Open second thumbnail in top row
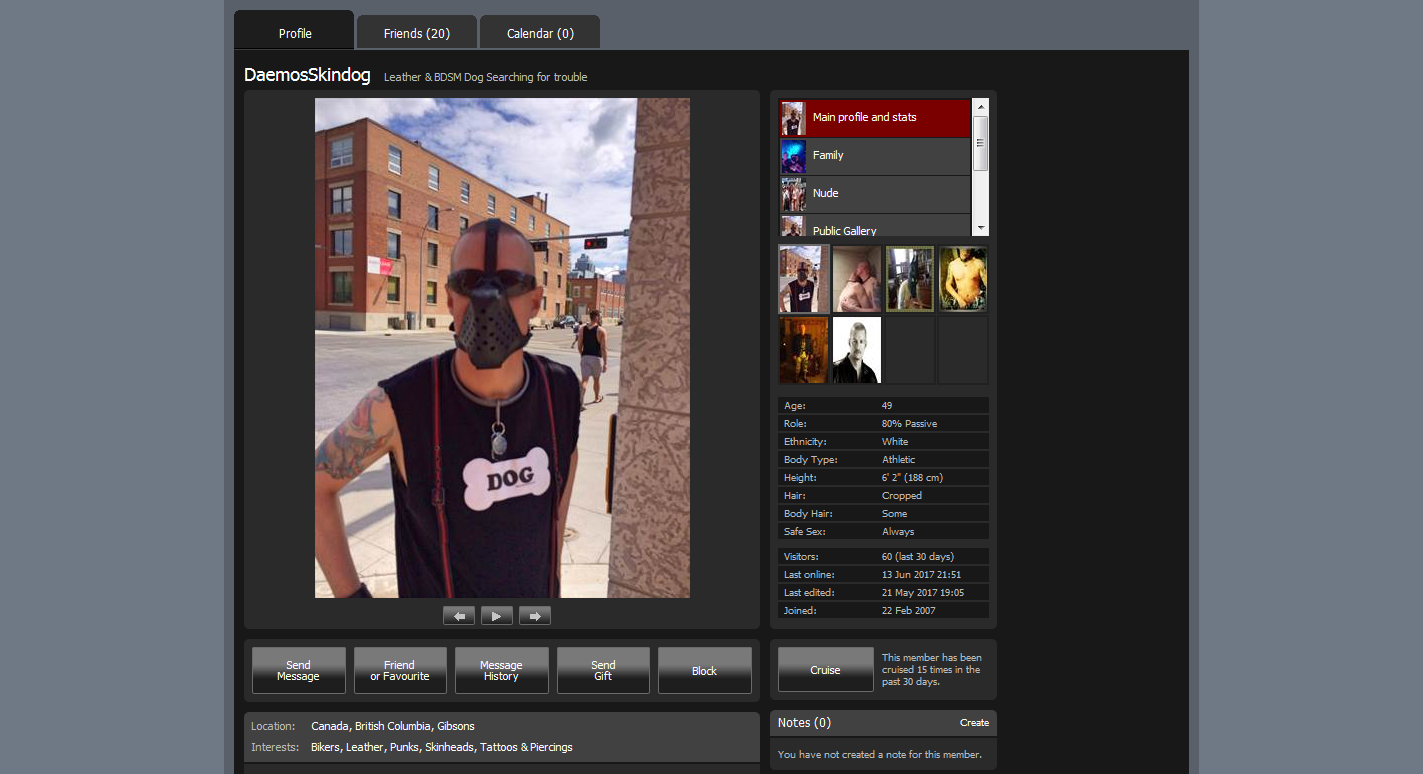The height and width of the screenshot is (774, 1423). click(857, 279)
